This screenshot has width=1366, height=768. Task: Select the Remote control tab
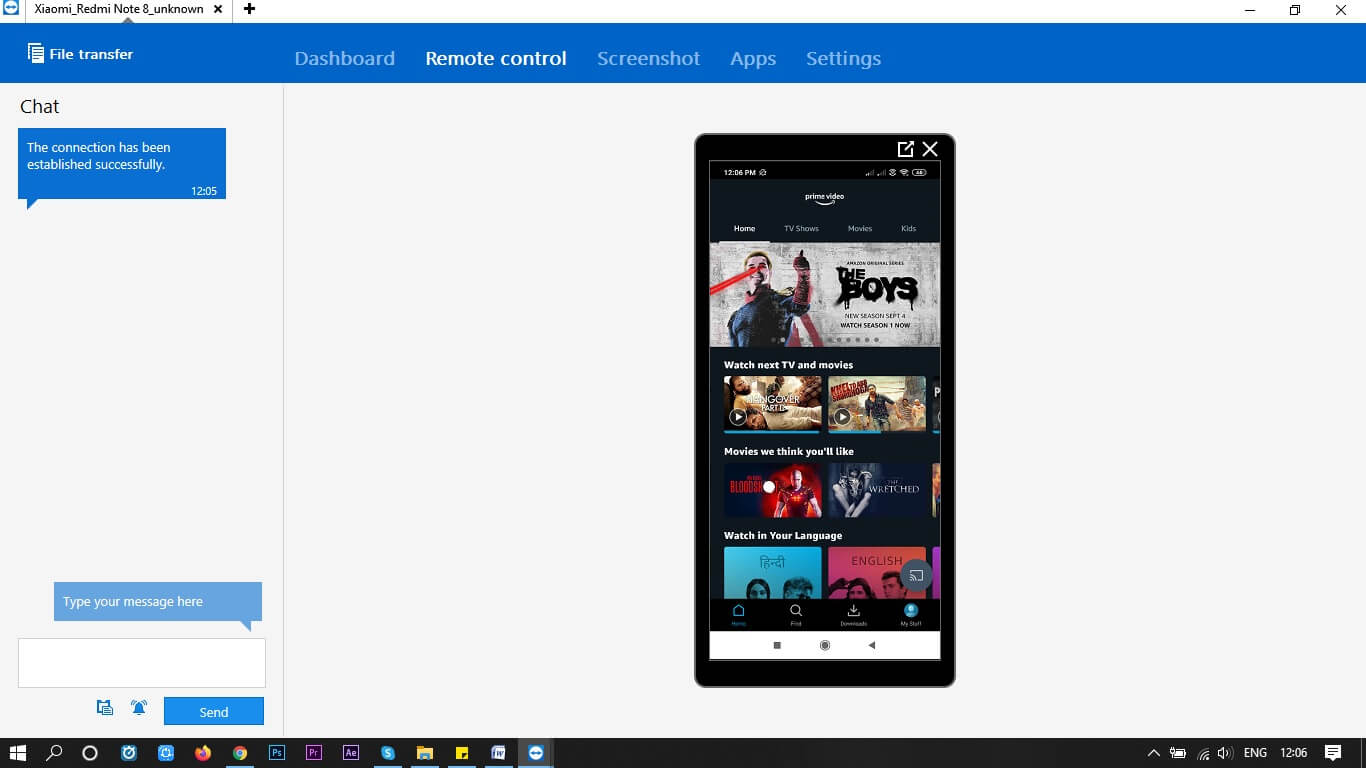pos(496,58)
